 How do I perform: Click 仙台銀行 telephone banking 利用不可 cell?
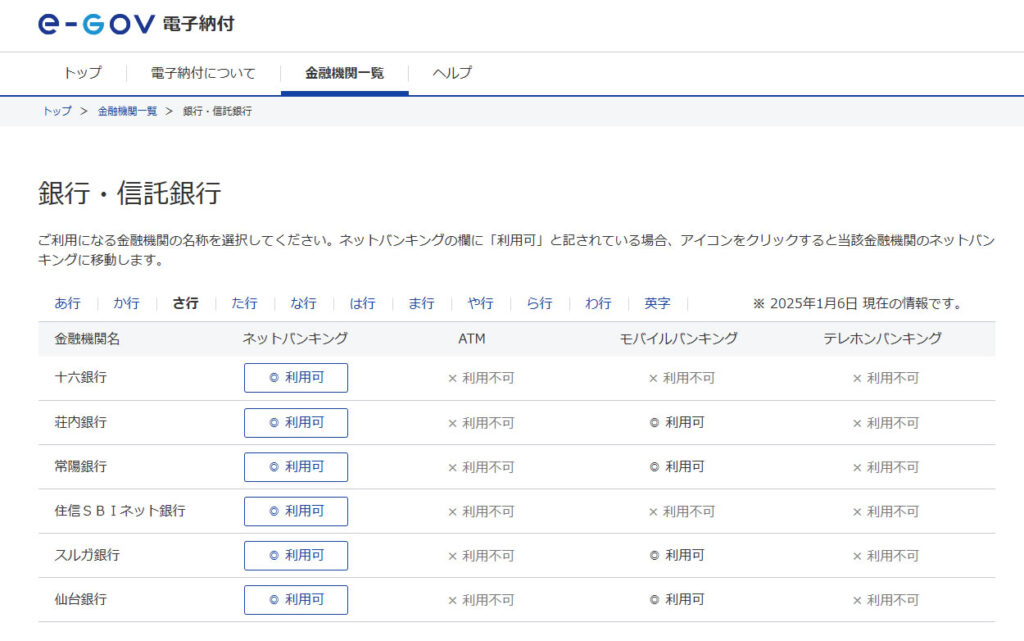tap(886, 600)
